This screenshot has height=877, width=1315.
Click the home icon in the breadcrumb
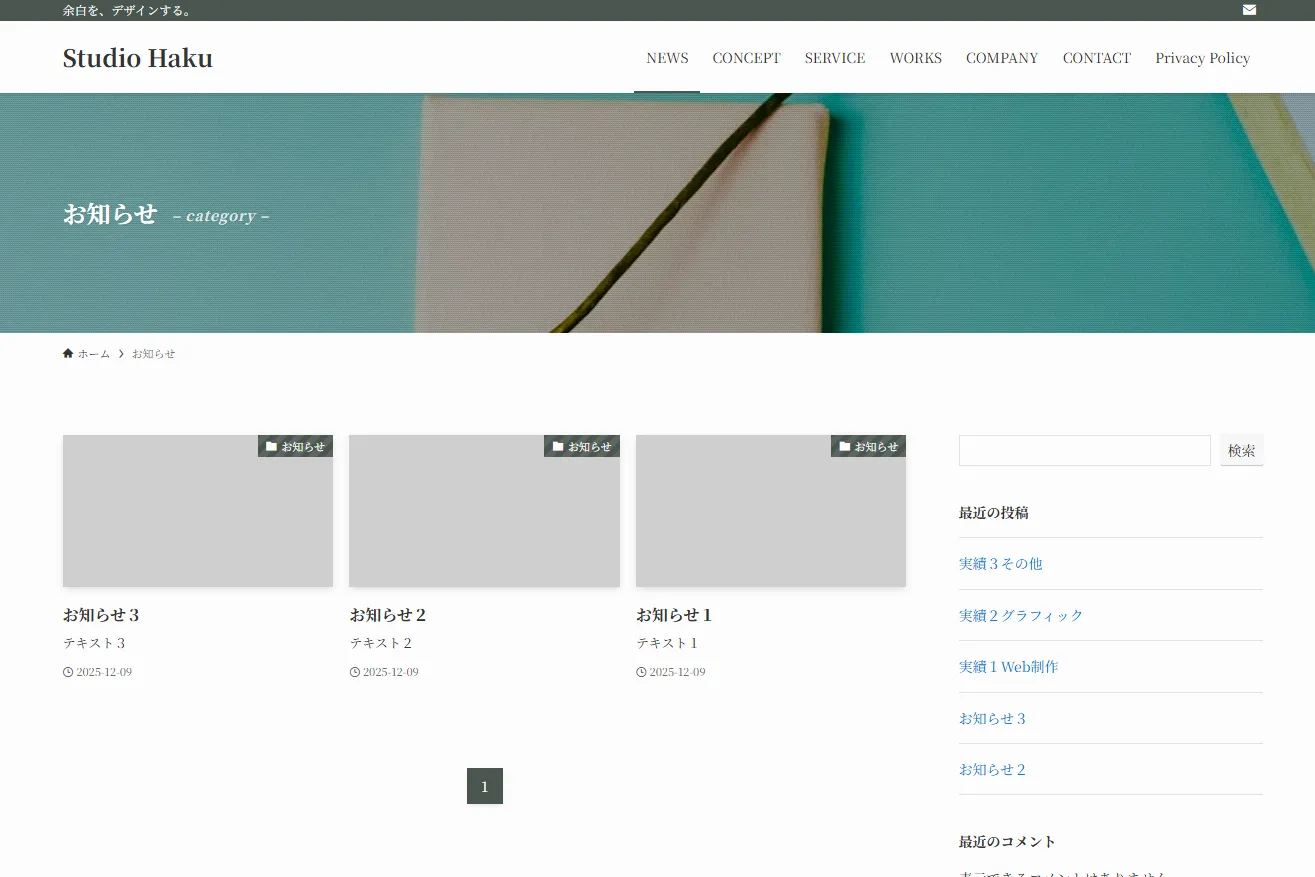68,353
